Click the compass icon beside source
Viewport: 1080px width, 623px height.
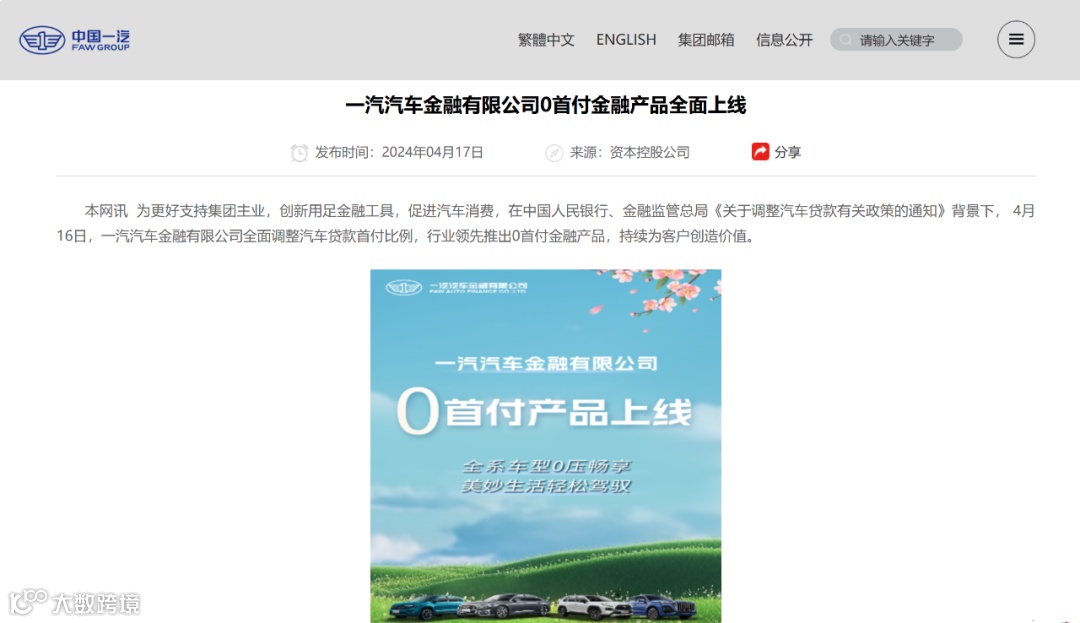pos(554,153)
